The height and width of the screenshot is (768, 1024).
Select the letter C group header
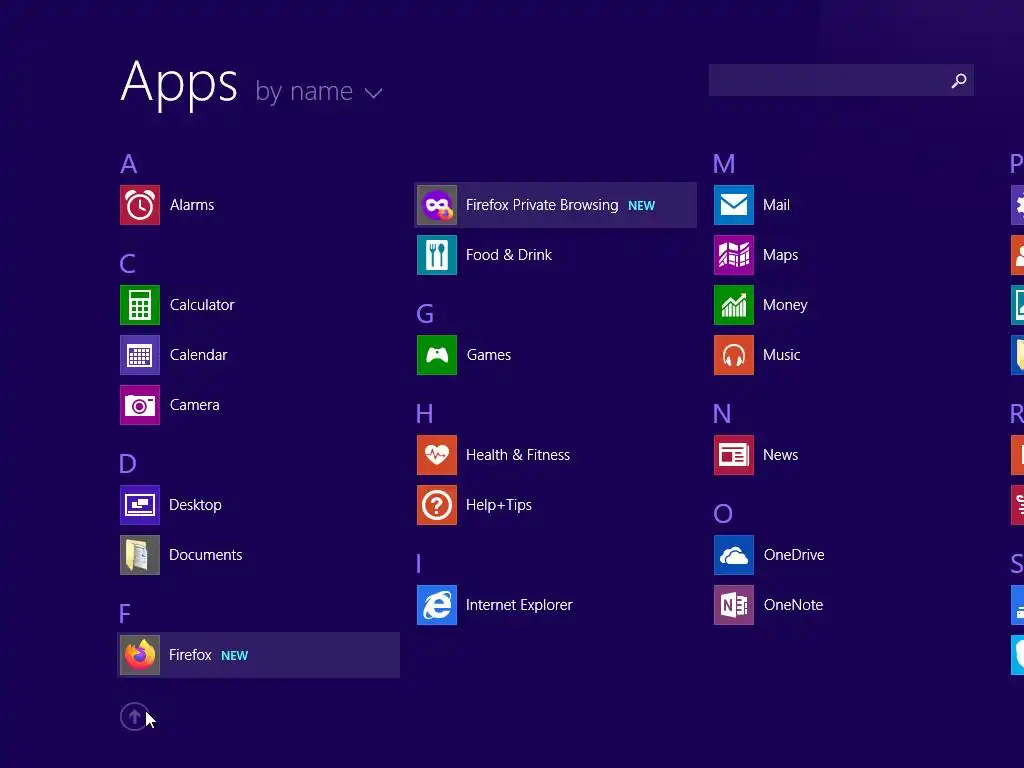128,264
